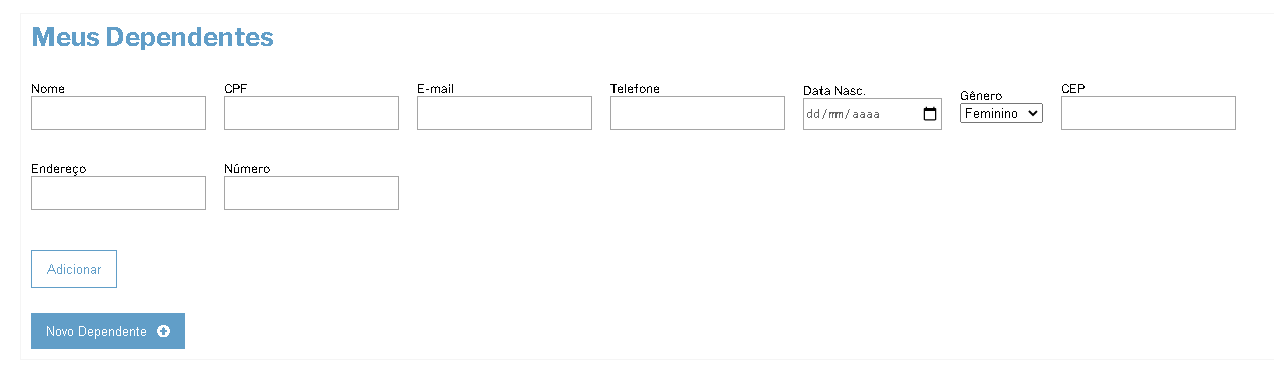Select the E-mail text box
The width and height of the screenshot is (1274, 376).
point(504,113)
